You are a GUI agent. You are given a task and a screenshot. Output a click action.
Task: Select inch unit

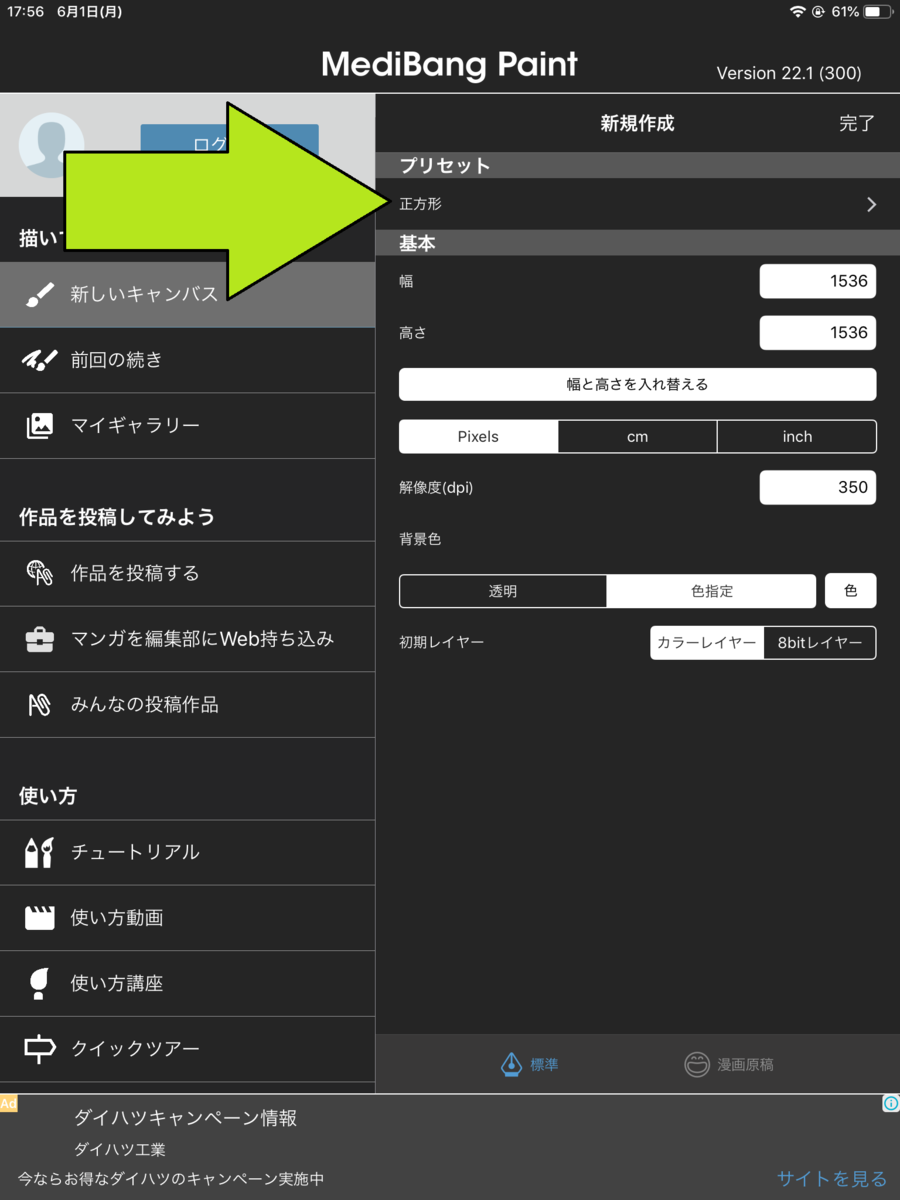(797, 437)
